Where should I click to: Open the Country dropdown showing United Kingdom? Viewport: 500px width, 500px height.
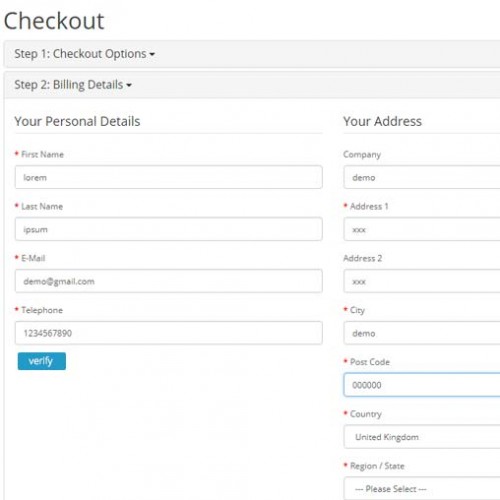422,437
